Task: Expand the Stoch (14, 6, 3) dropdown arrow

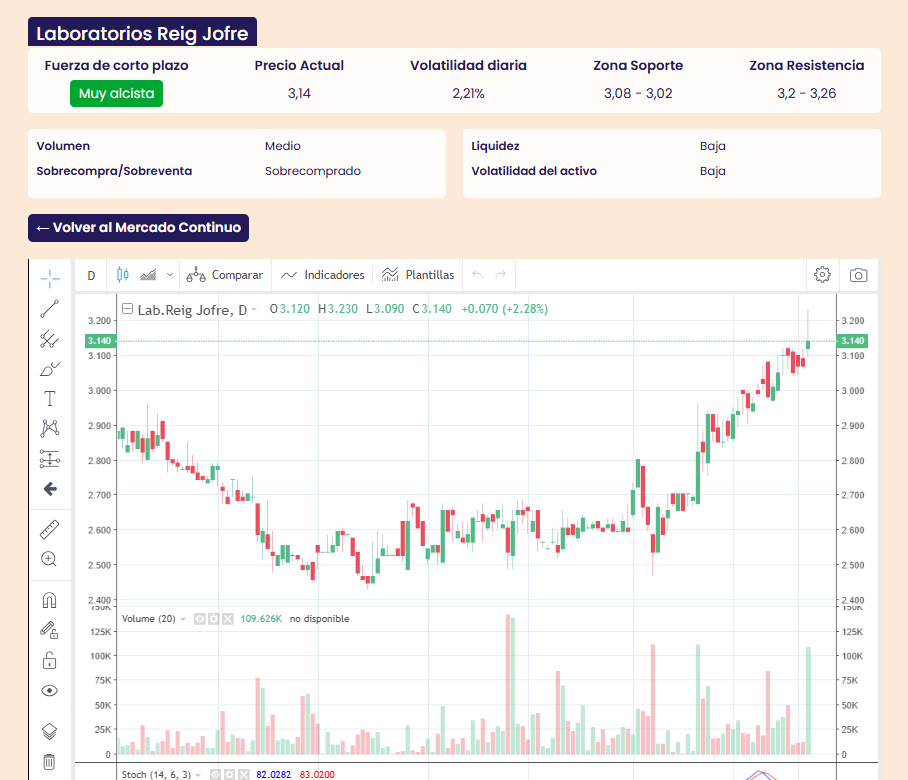Action: [198, 775]
